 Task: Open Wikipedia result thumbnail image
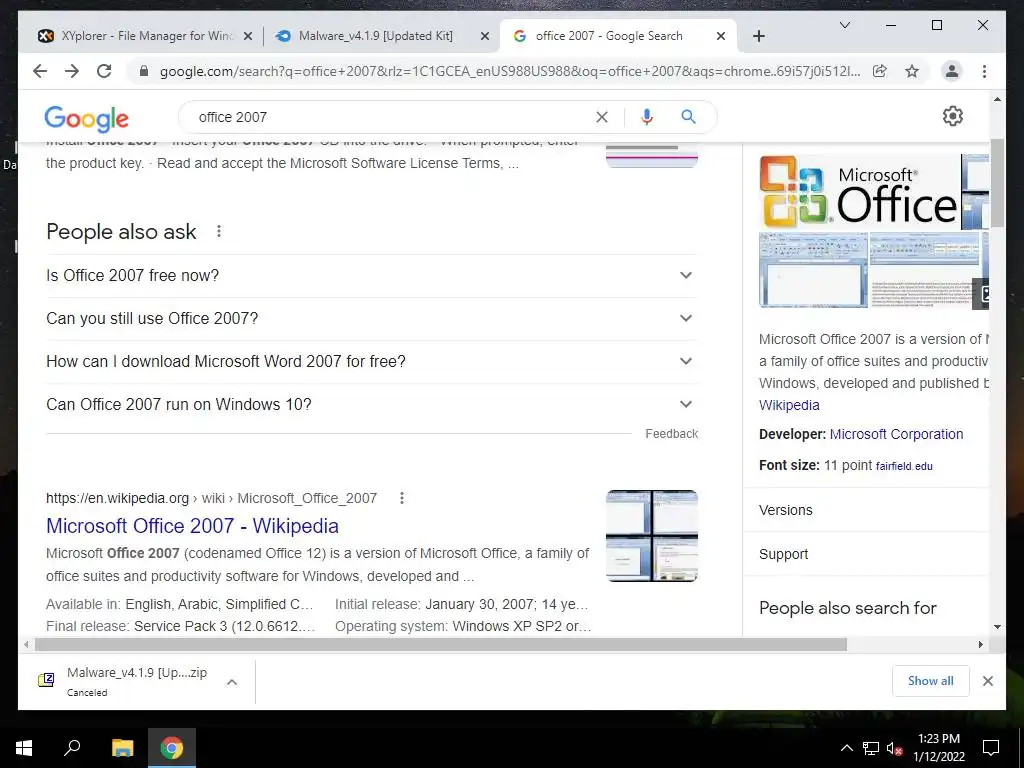click(652, 536)
